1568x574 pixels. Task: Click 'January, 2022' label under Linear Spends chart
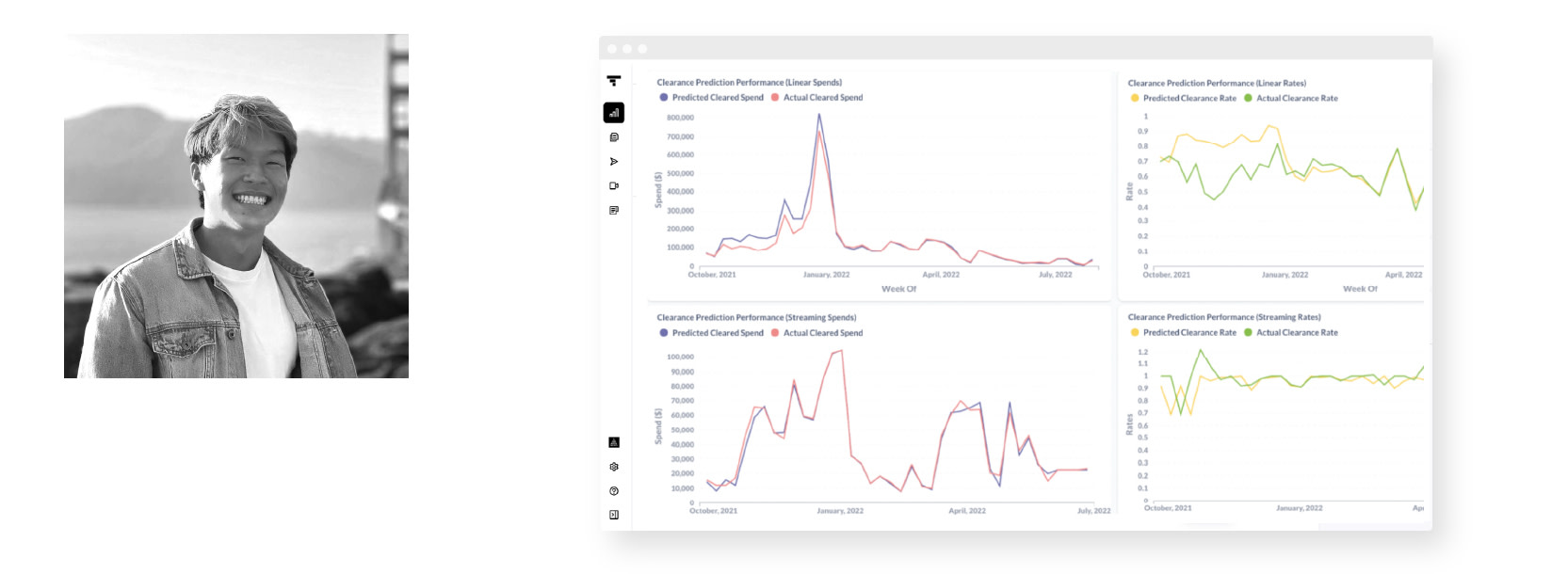coord(826,275)
